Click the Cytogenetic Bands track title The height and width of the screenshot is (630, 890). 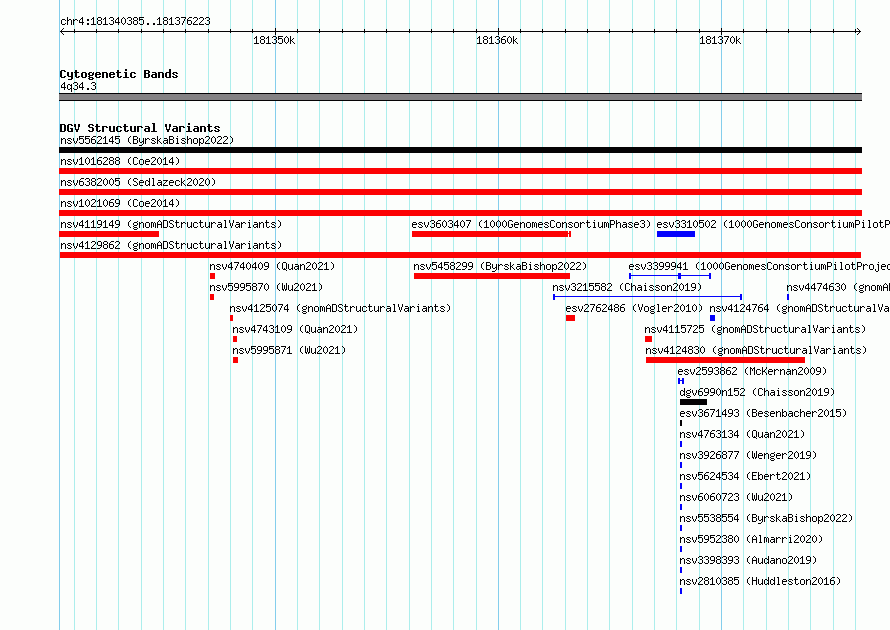[119, 74]
